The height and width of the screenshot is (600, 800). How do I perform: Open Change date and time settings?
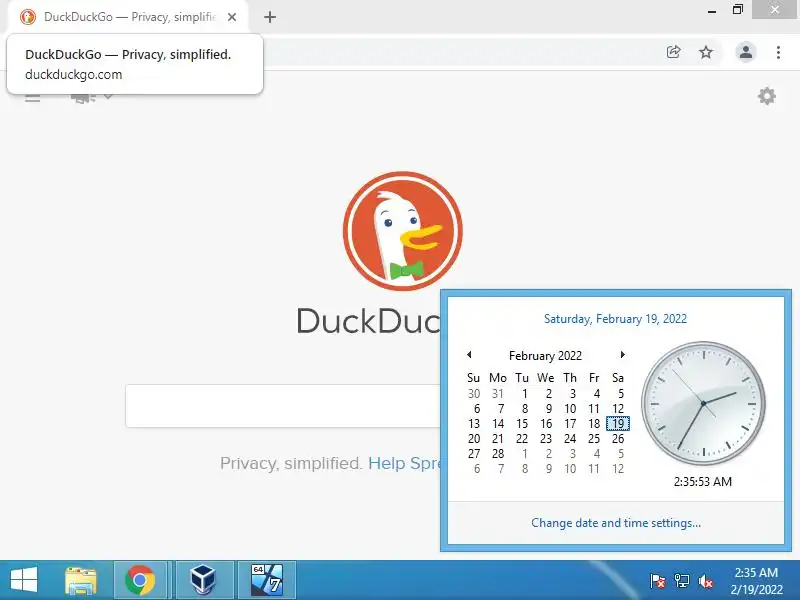[x=616, y=523]
